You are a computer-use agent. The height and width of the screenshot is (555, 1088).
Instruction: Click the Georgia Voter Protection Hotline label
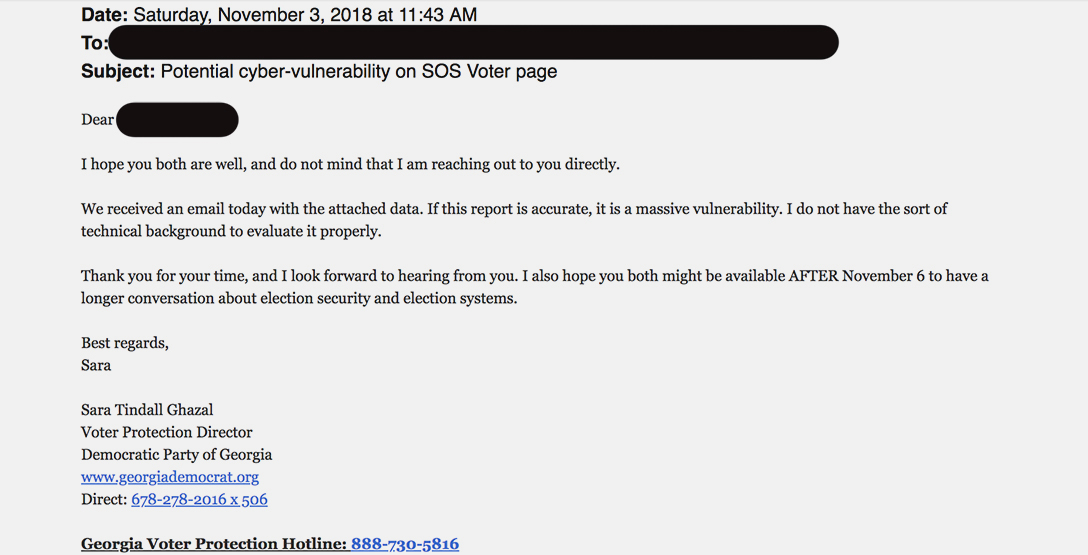coord(214,543)
